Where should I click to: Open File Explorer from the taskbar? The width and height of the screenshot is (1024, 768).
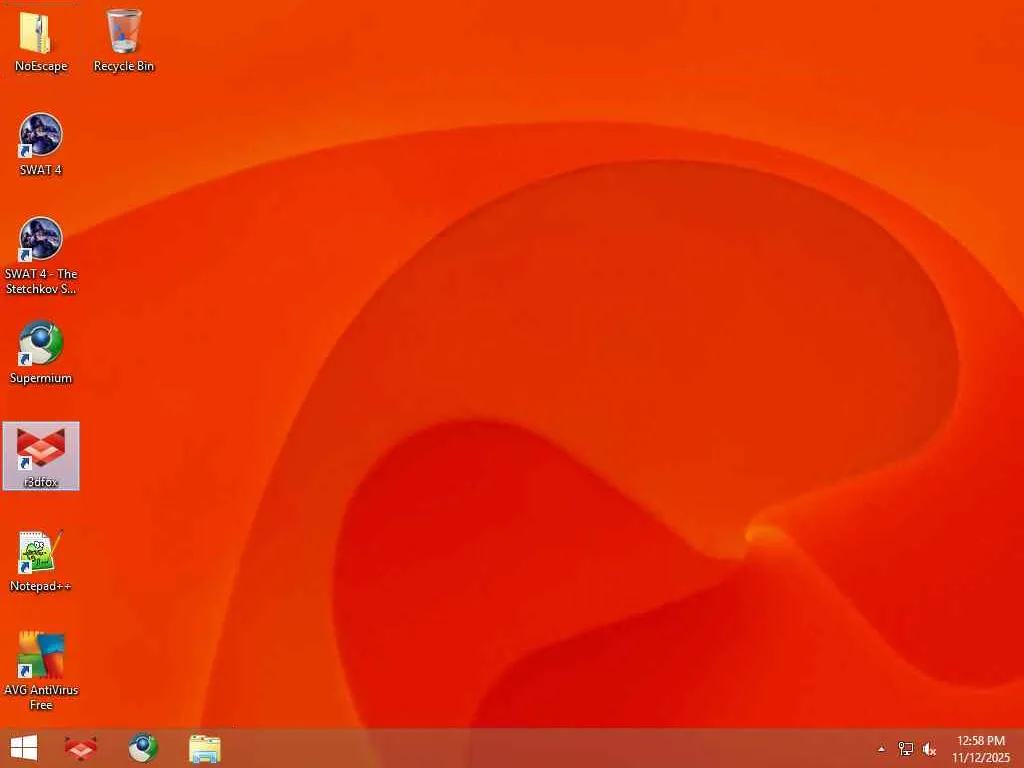(x=204, y=748)
